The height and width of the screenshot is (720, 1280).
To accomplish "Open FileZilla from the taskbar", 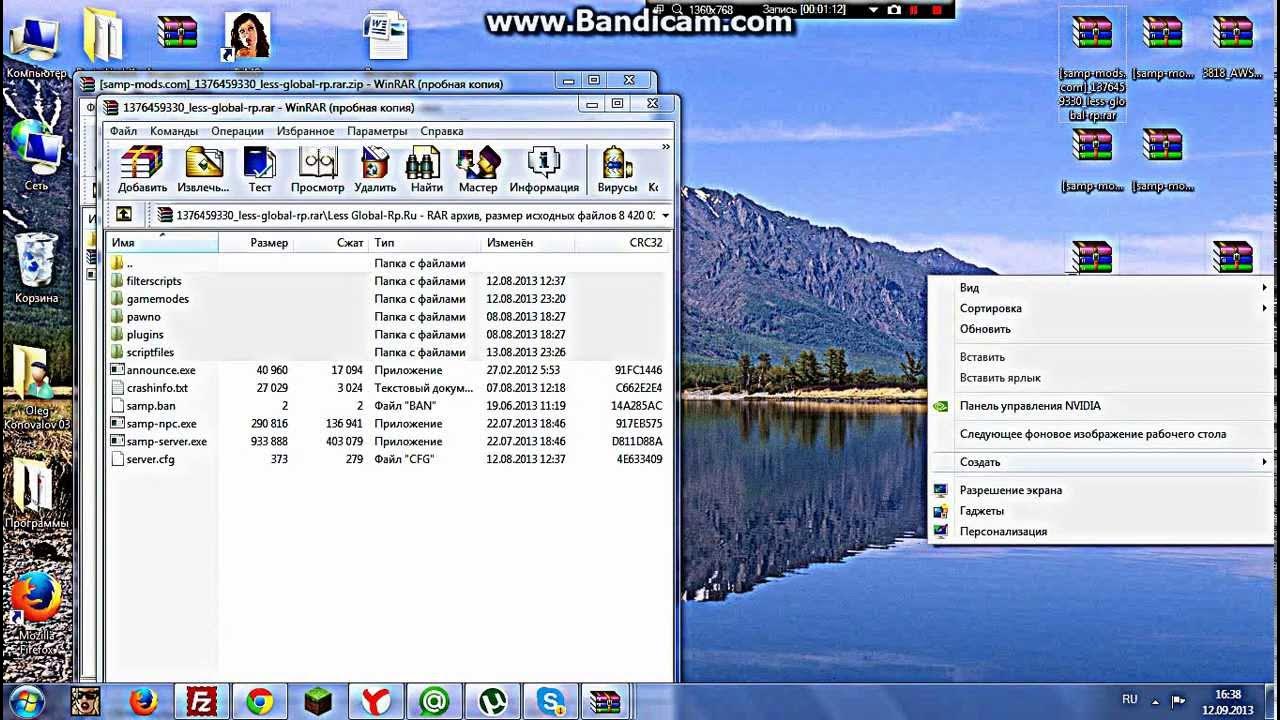I will click(x=203, y=702).
